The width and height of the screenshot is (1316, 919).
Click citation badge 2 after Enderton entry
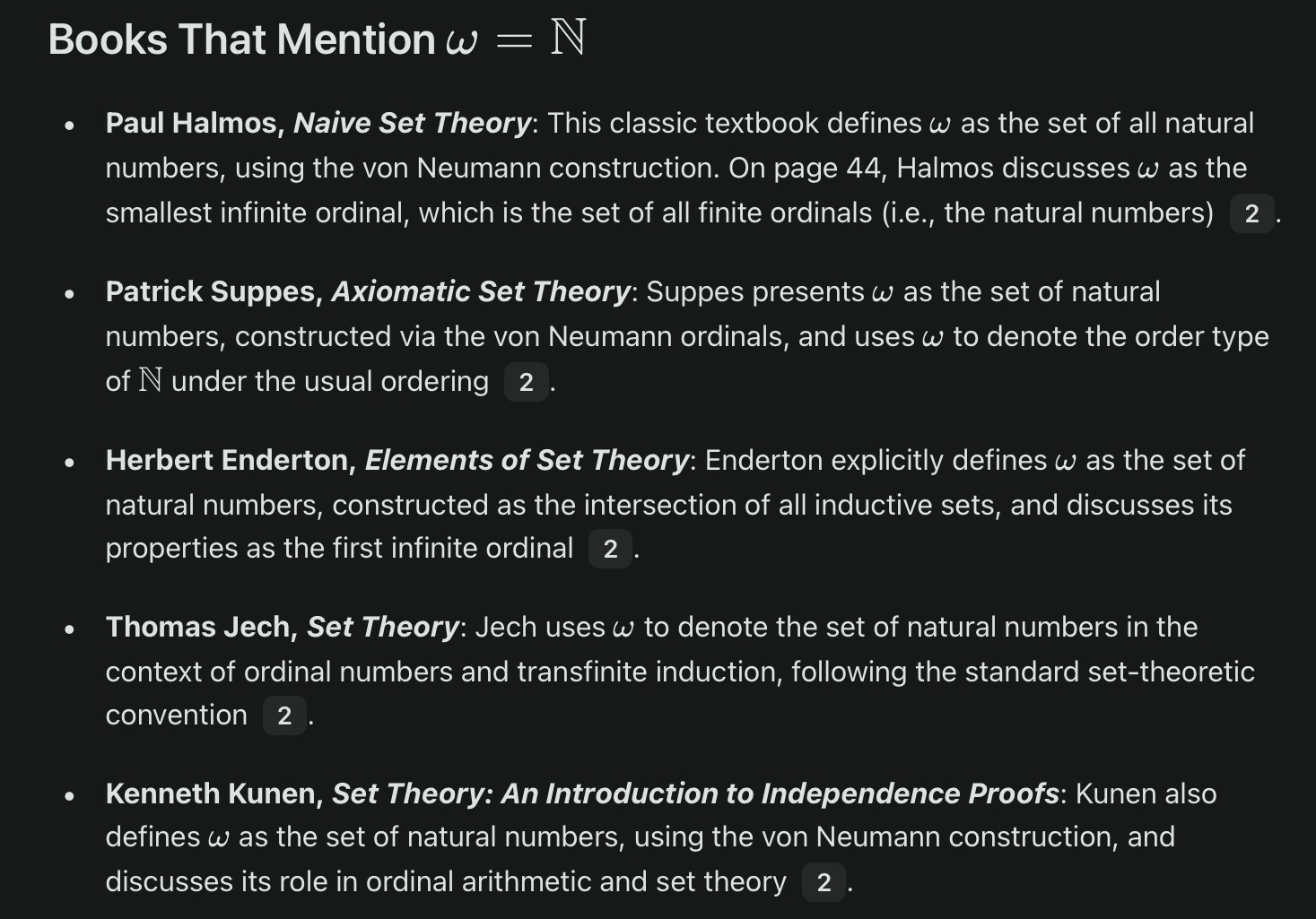point(610,549)
